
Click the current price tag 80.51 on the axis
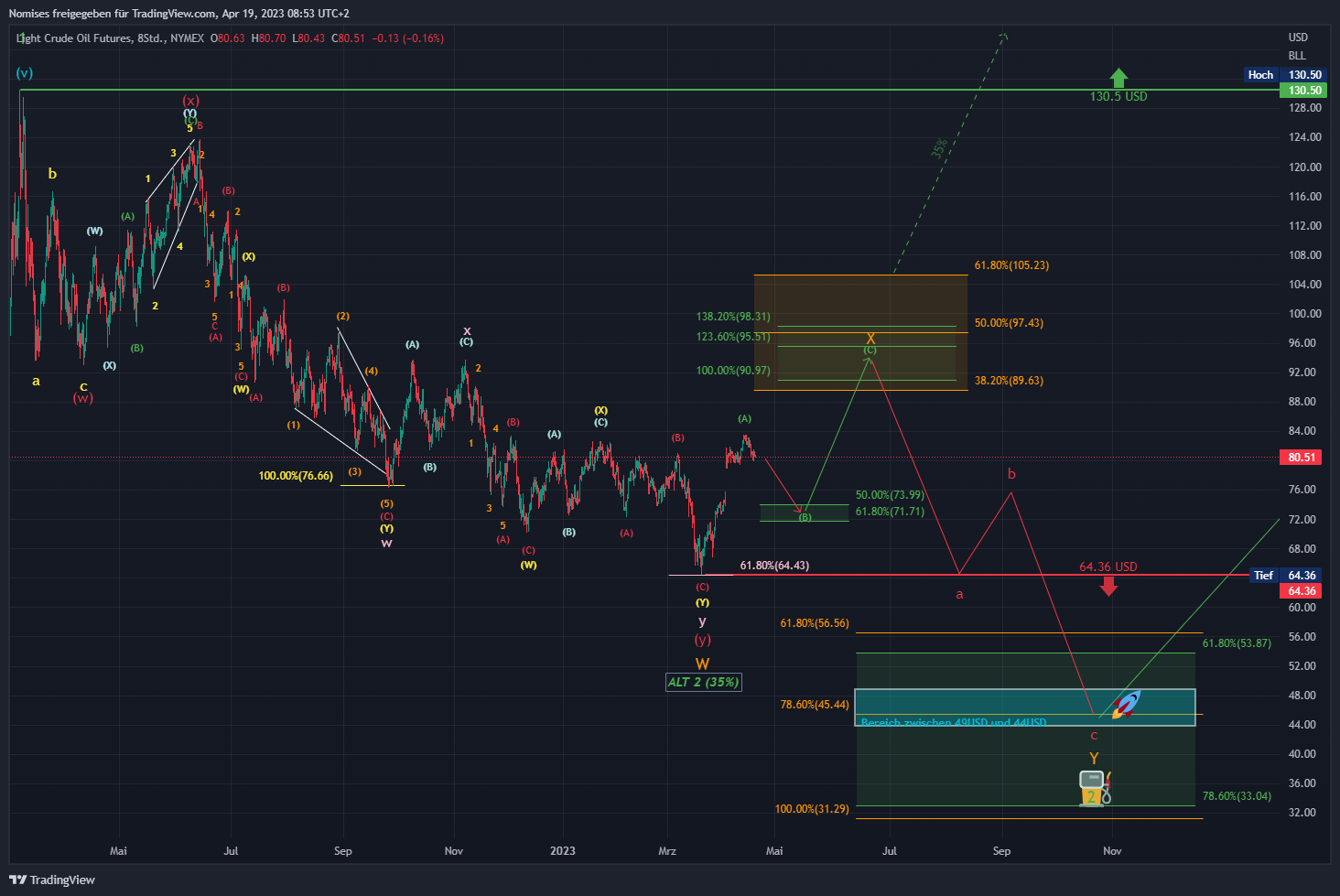[1302, 458]
